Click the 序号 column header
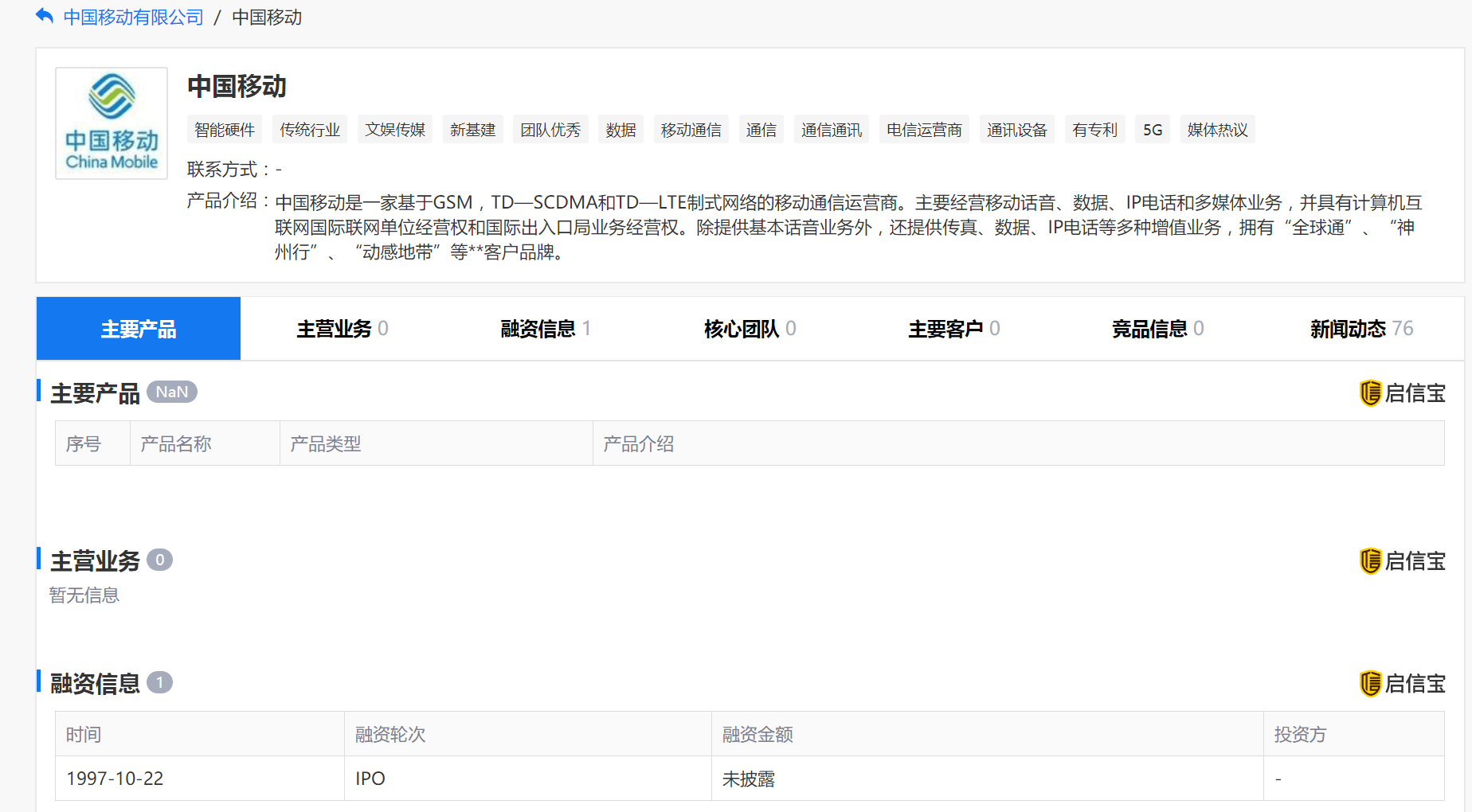 pyautogui.click(x=92, y=443)
